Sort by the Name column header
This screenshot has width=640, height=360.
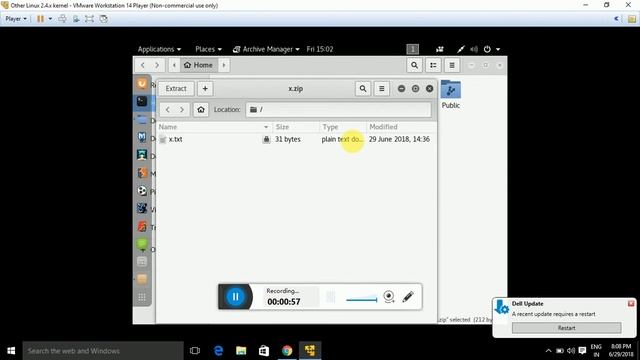click(x=213, y=127)
